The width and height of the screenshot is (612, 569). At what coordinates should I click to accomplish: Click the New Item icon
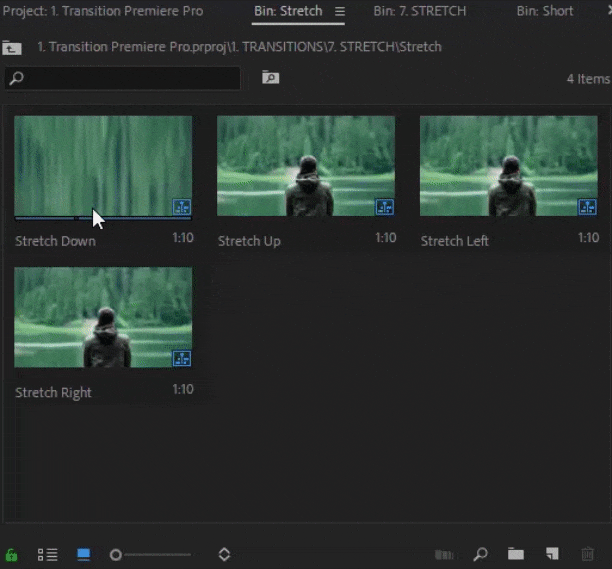click(x=551, y=554)
